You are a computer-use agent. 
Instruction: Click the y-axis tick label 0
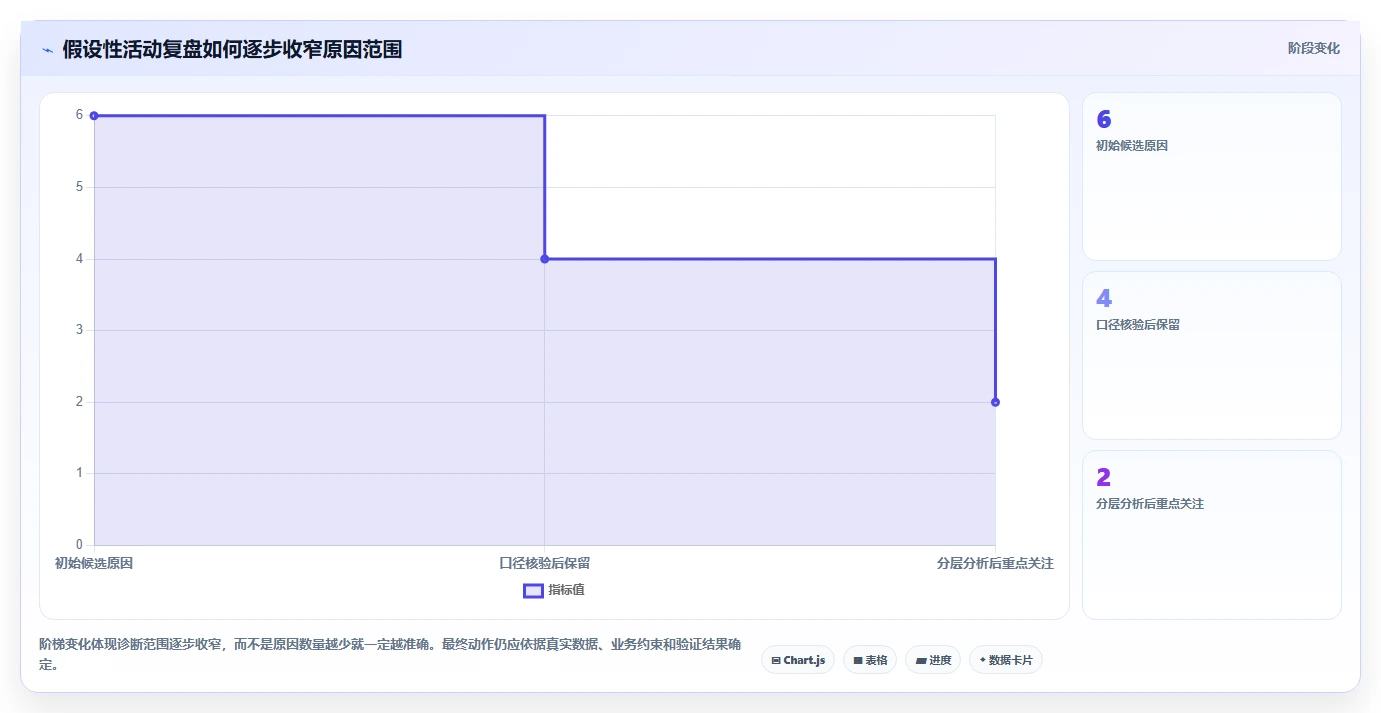pos(79,545)
